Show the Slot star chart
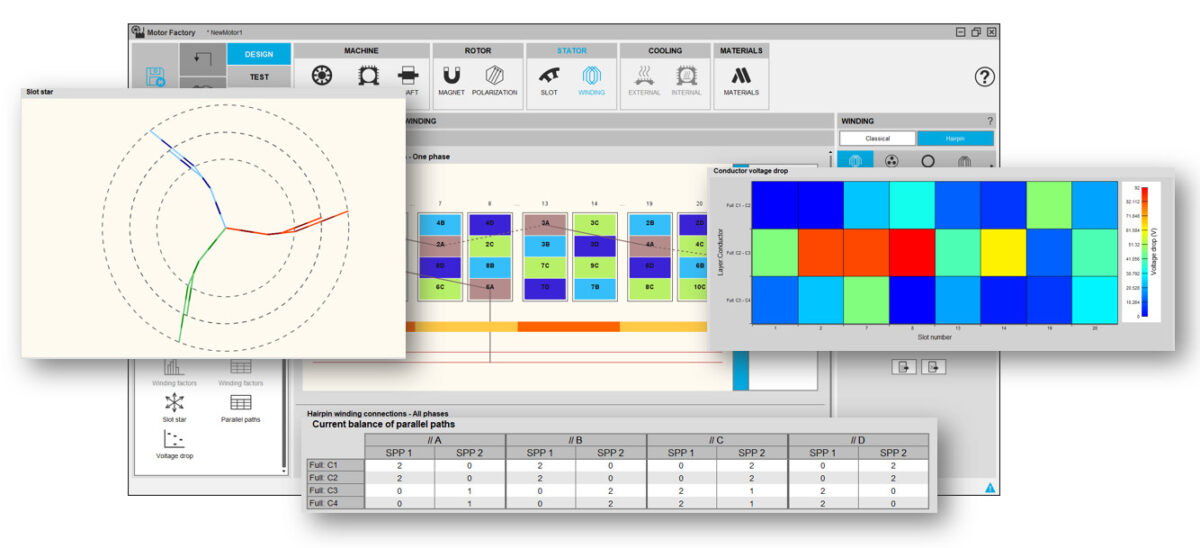This screenshot has height=548, width=1200. coord(174,407)
